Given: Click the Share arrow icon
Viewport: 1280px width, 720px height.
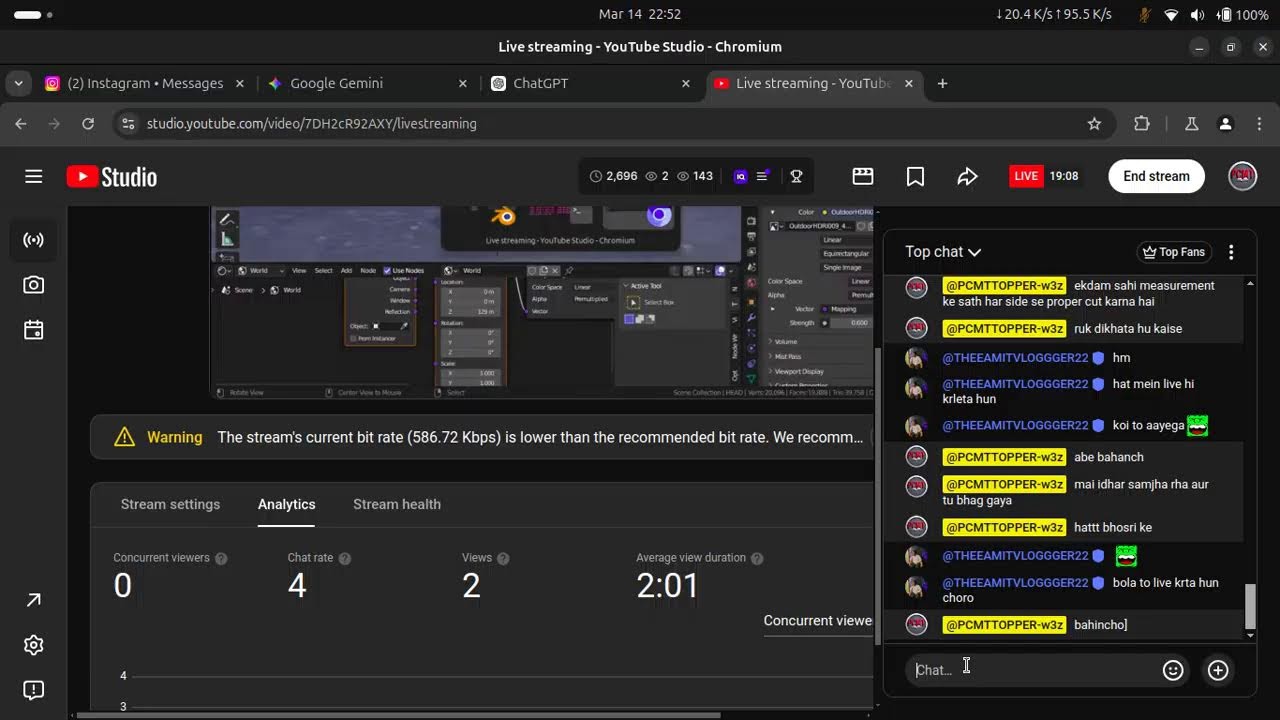Looking at the screenshot, I should click(967, 176).
